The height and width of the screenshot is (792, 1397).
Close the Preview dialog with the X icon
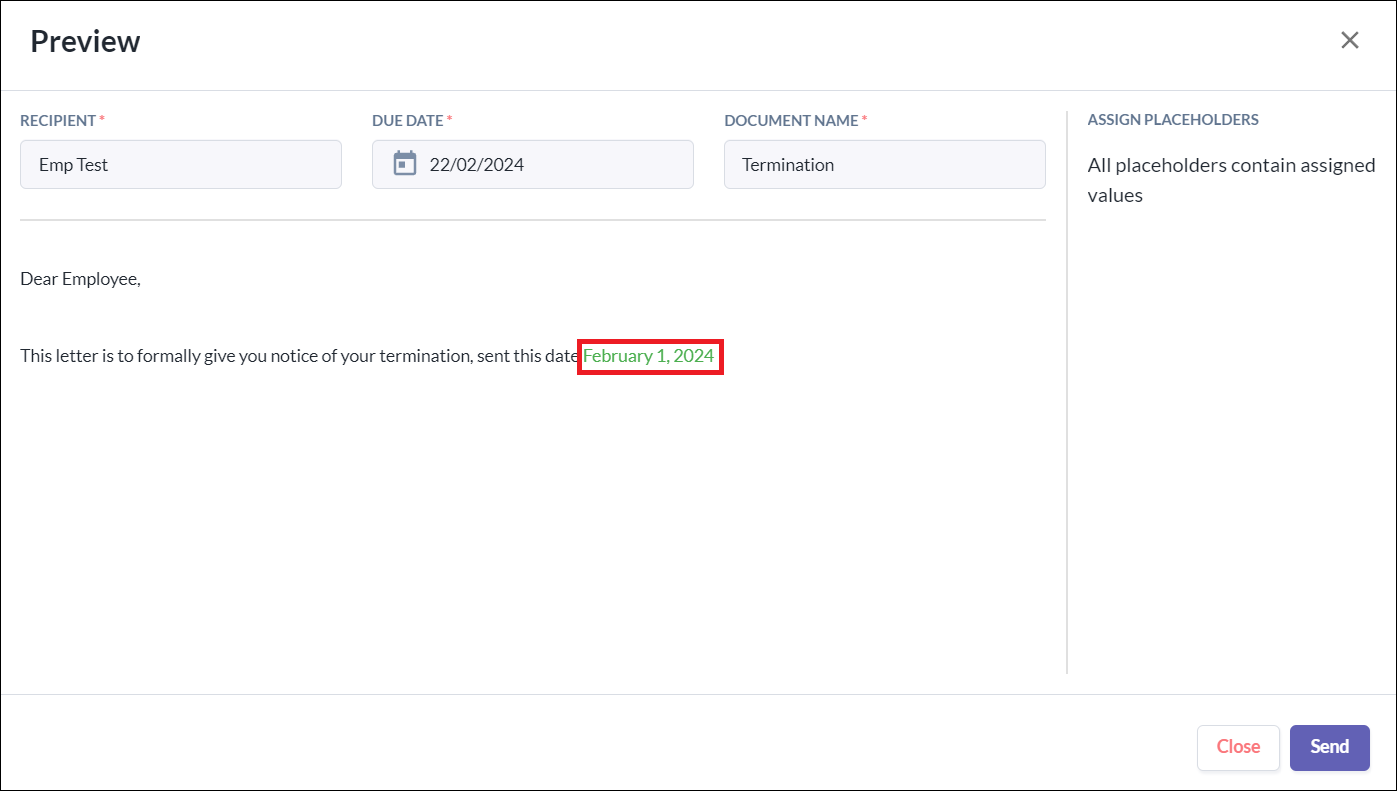point(1350,40)
